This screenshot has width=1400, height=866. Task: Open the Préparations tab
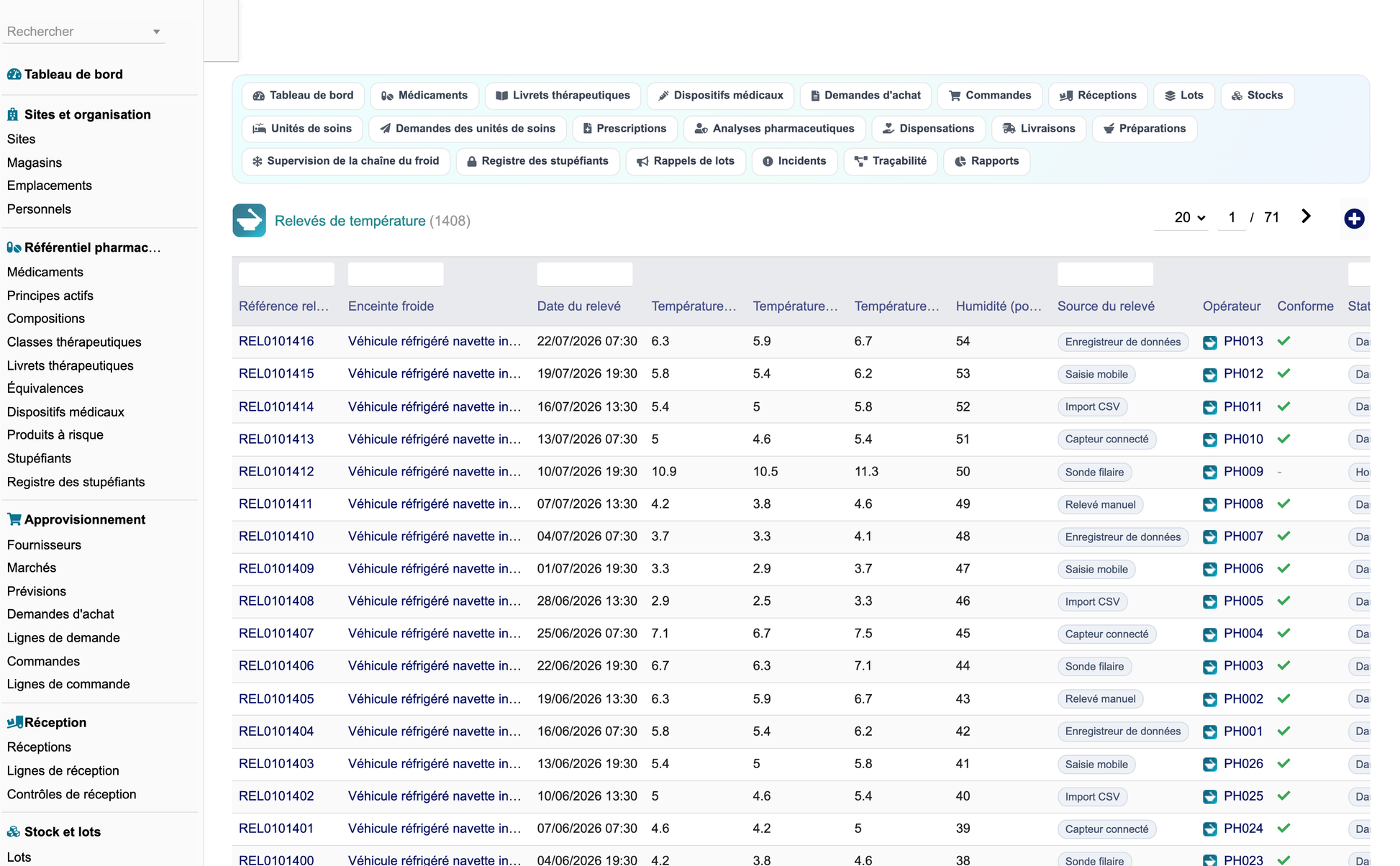click(1144, 128)
